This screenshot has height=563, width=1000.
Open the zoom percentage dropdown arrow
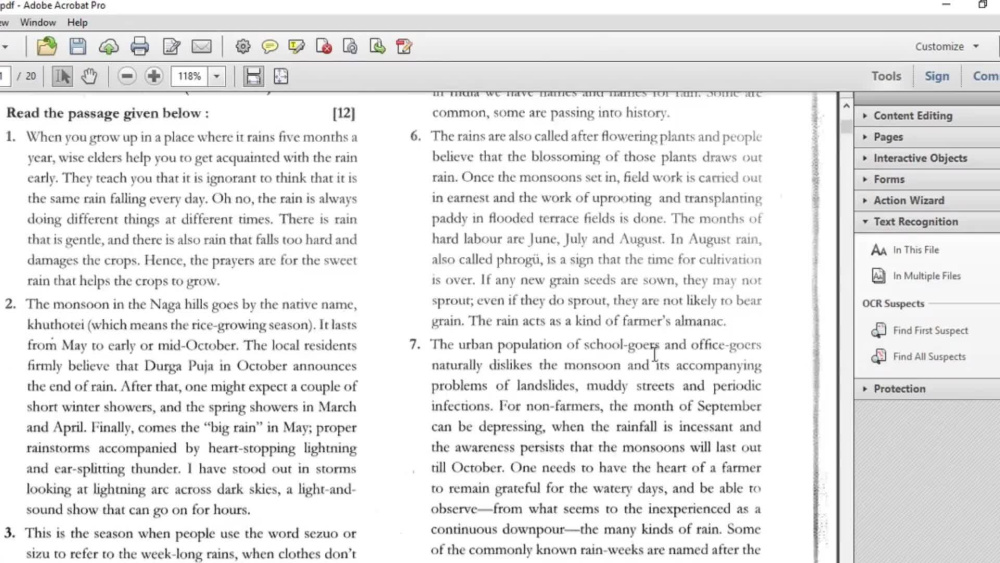point(217,77)
